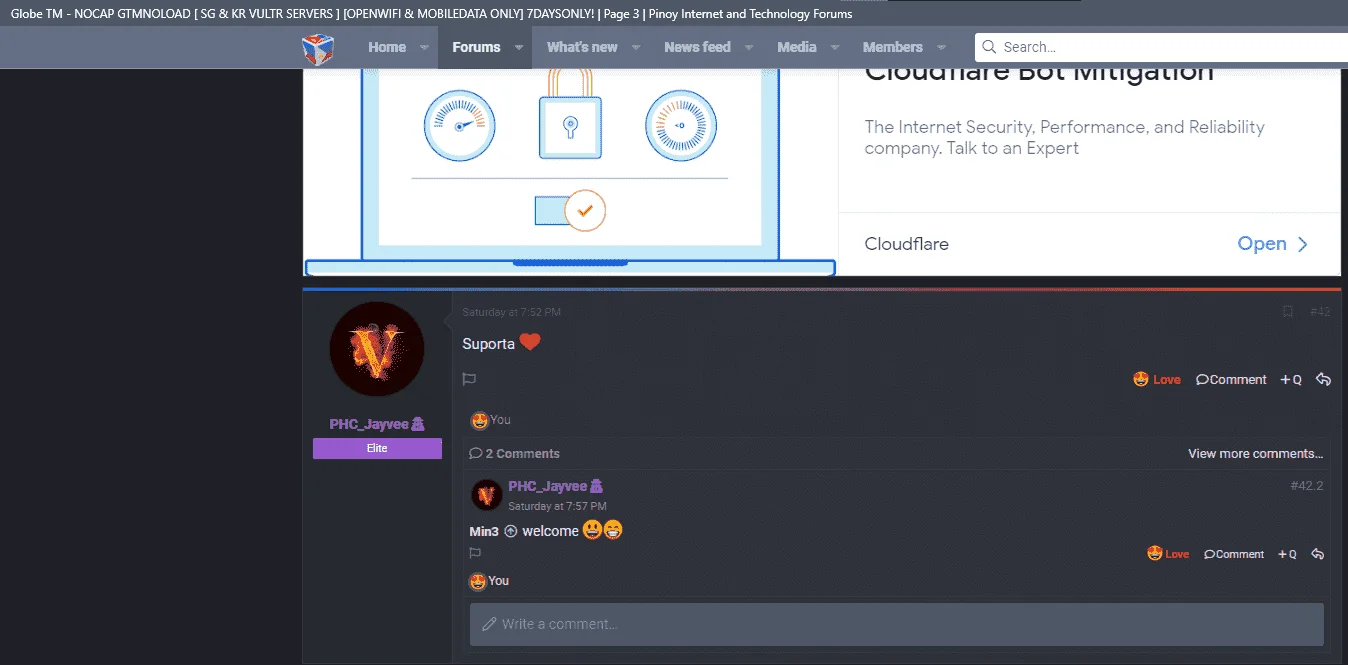Screen dimensions: 1348x665
Task: Open the Home menu item
Action: (387, 47)
